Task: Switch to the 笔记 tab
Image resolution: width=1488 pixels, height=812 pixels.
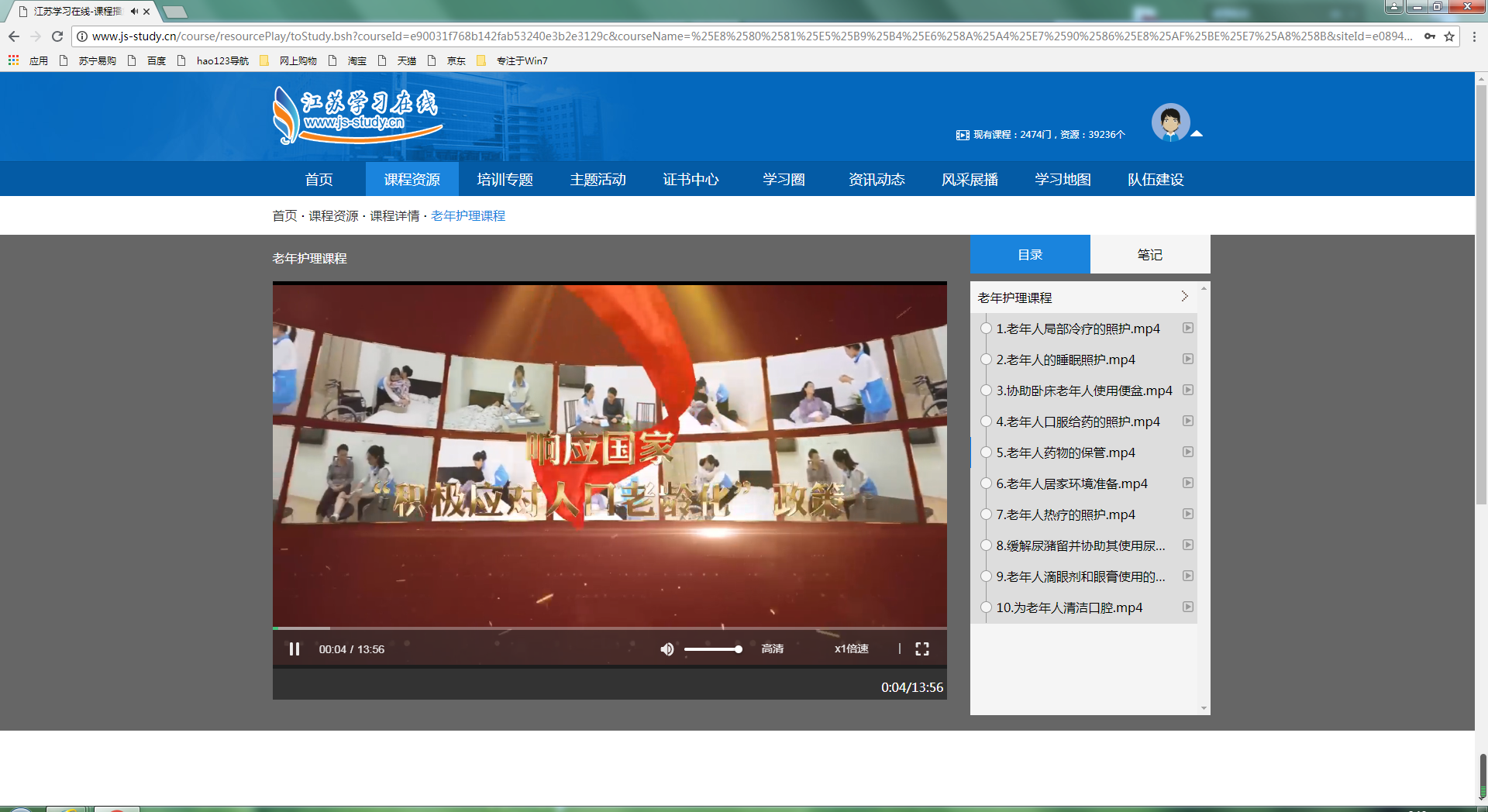Action: point(1149,255)
